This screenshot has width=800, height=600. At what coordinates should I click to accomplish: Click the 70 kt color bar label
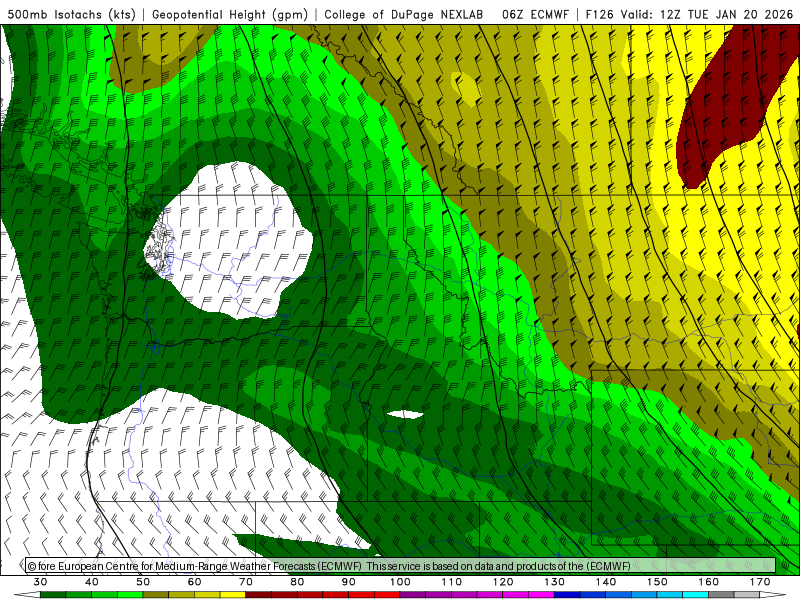coord(246,582)
